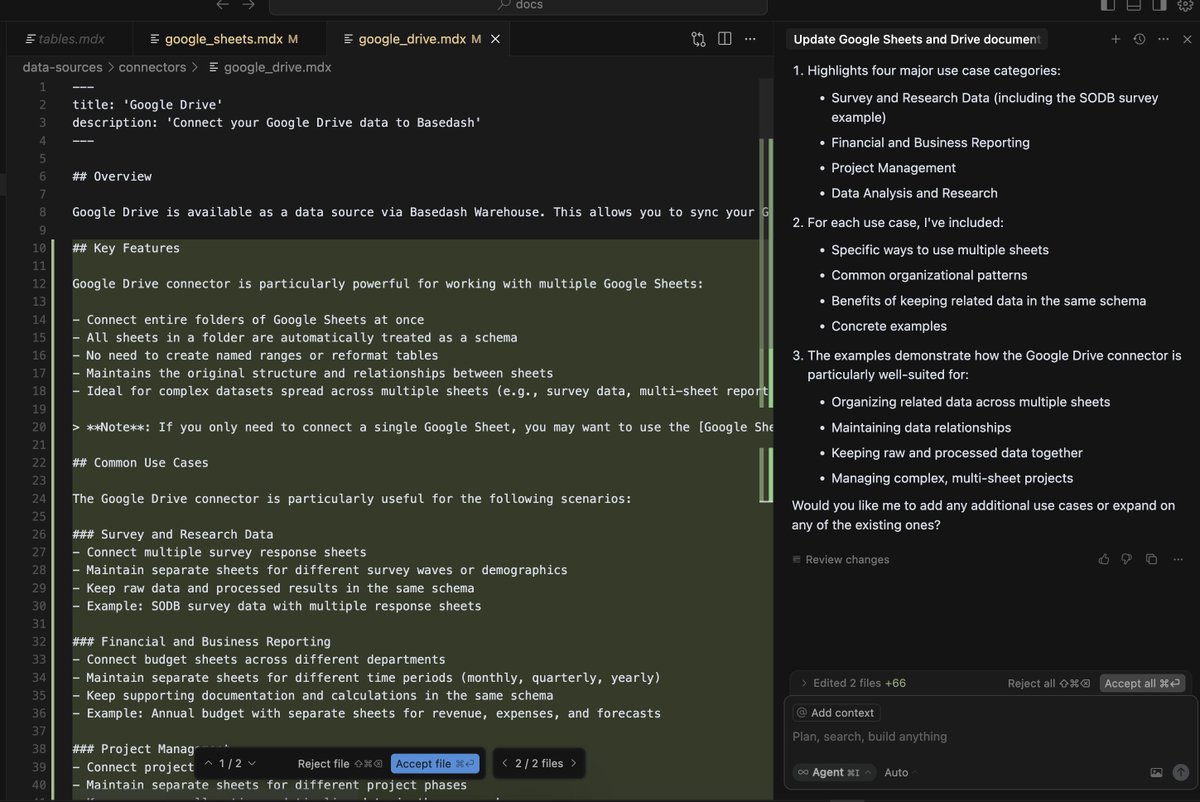Go to next file with right chevron
The width and height of the screenshot is (1200, 802).
tap(574, 763)
